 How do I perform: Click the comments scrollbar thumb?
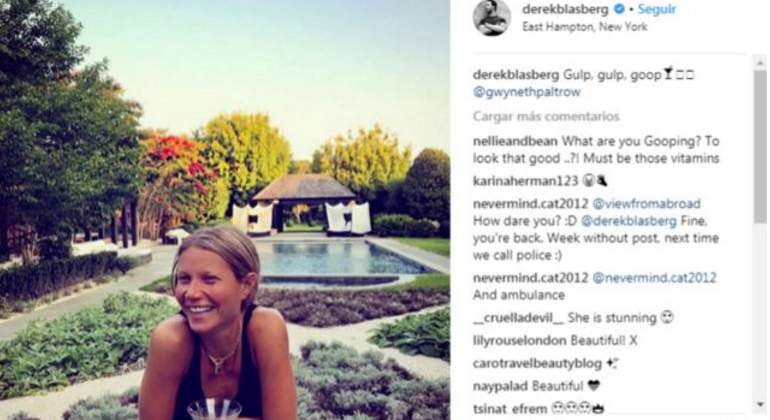[760, 146]
